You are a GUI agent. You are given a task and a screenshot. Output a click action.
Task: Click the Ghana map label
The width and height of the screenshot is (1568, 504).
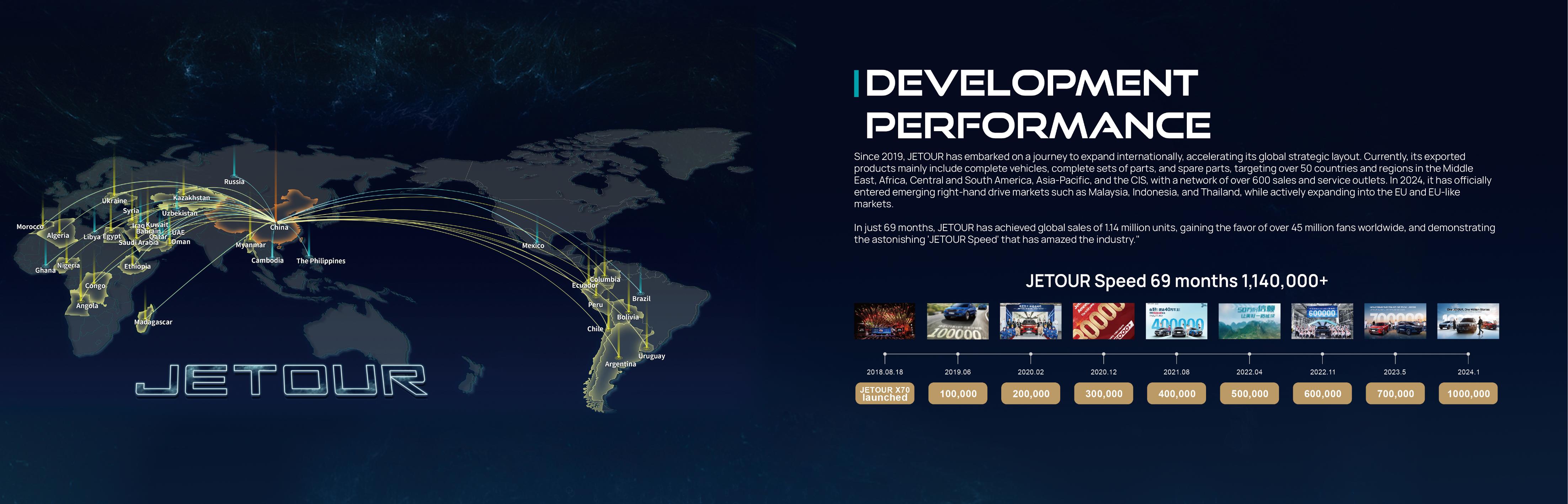pyautogui.click(x=45, y=270)
